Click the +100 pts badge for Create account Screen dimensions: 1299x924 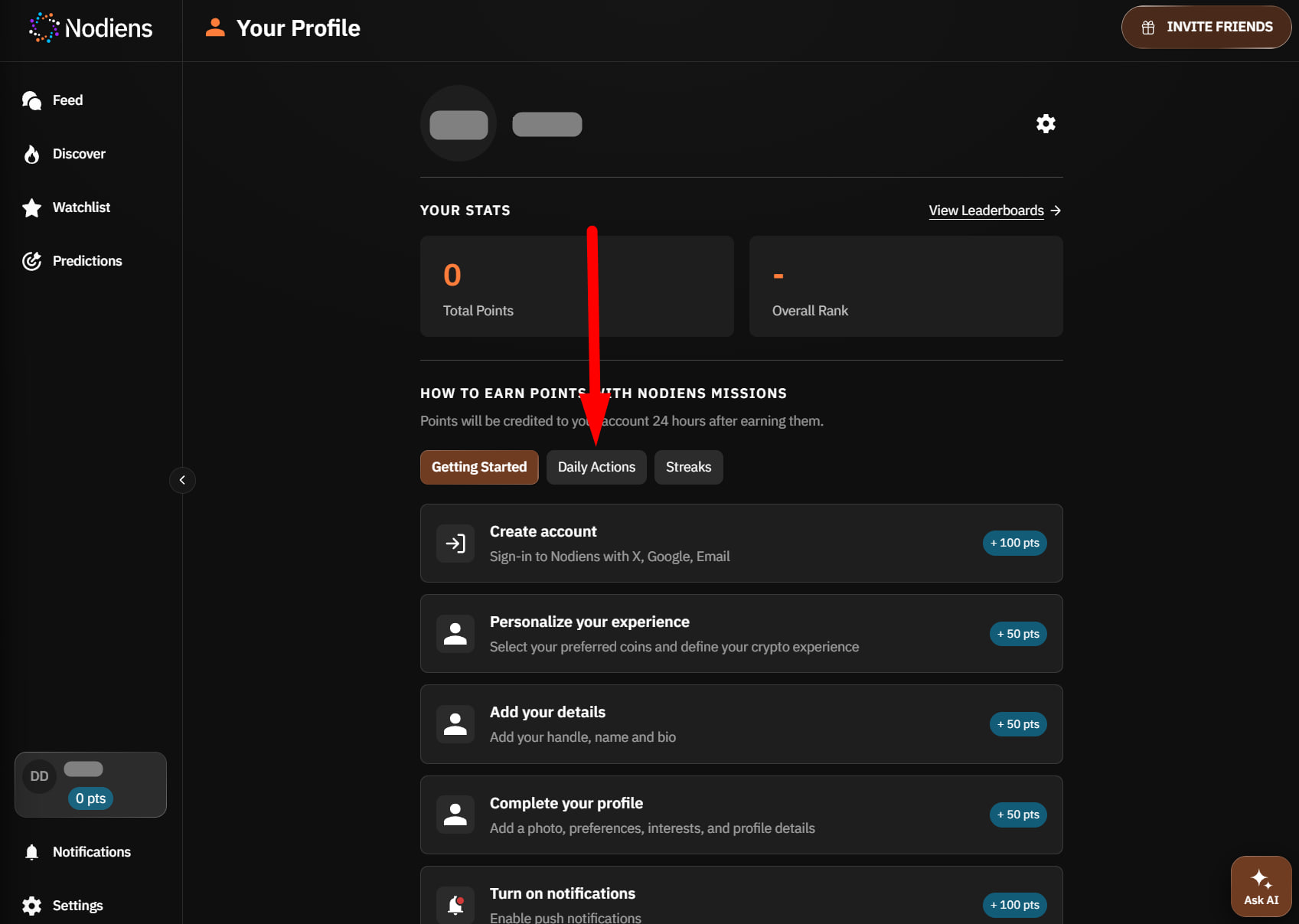(x=1015, y=543)
